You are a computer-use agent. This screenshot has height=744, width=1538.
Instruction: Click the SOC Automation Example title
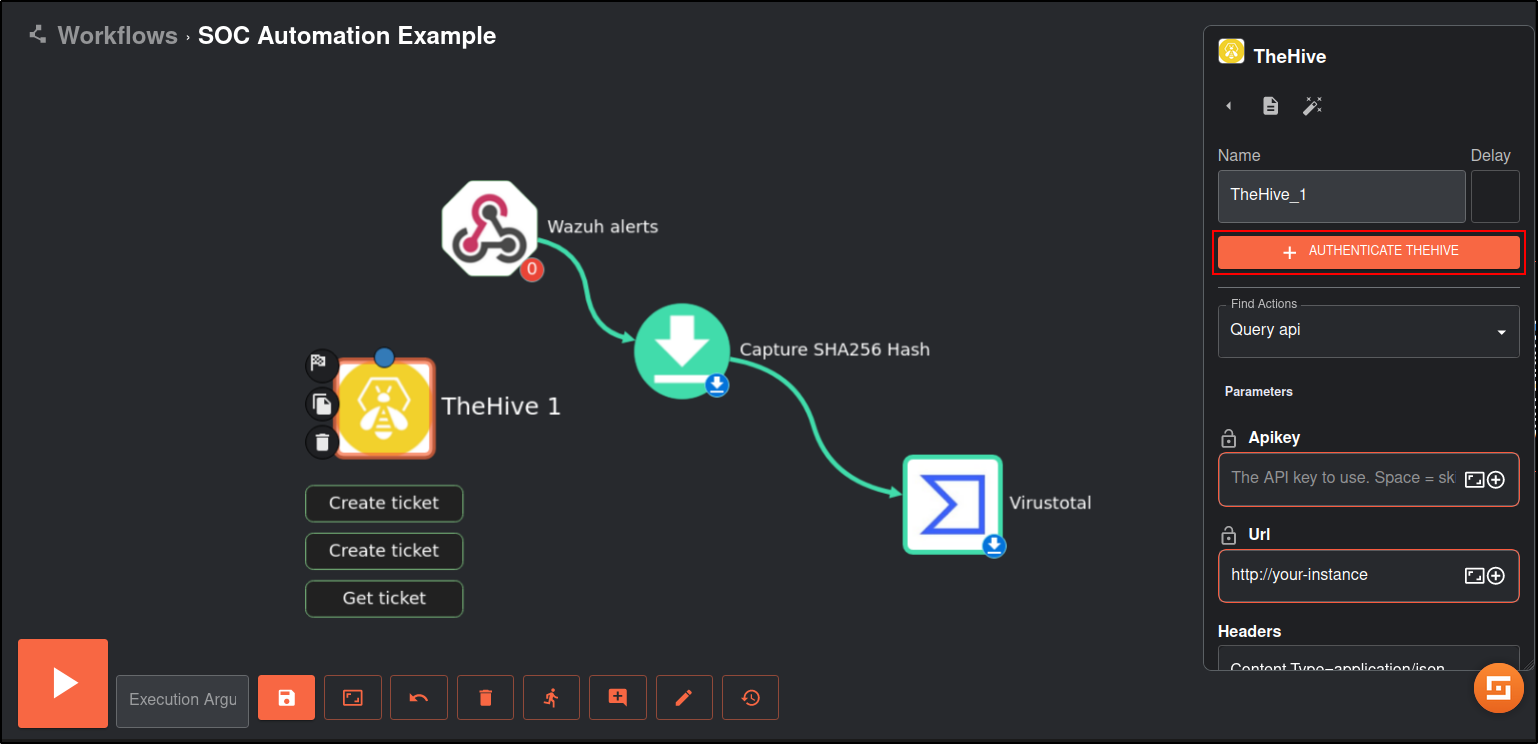point(347,36)
